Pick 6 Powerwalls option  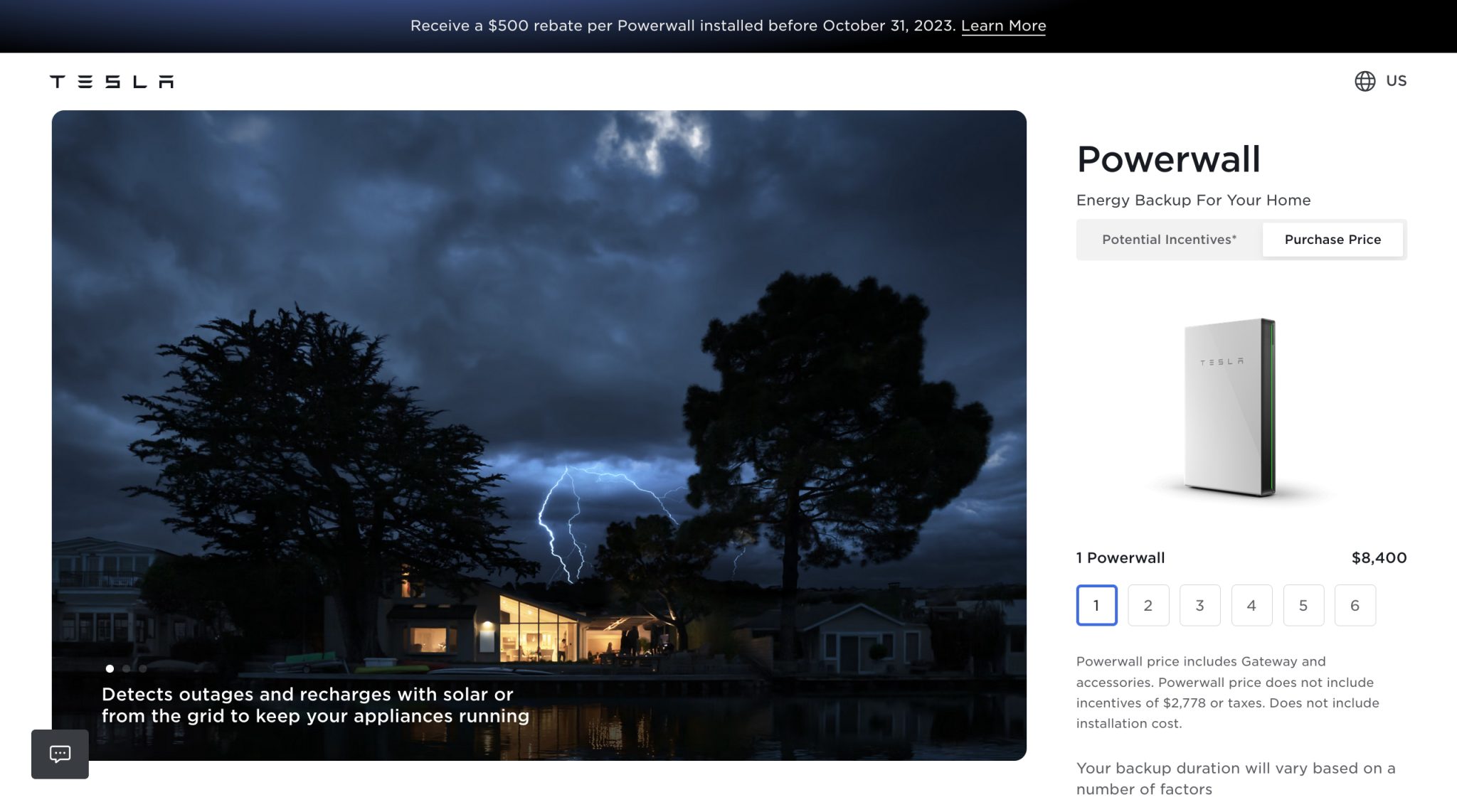pyautogui.click(x=1355, y=605)
